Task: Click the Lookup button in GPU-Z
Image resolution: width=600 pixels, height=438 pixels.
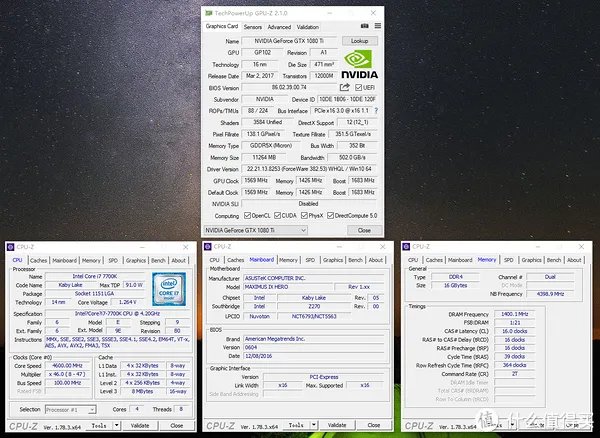Action: click(360, 41)
